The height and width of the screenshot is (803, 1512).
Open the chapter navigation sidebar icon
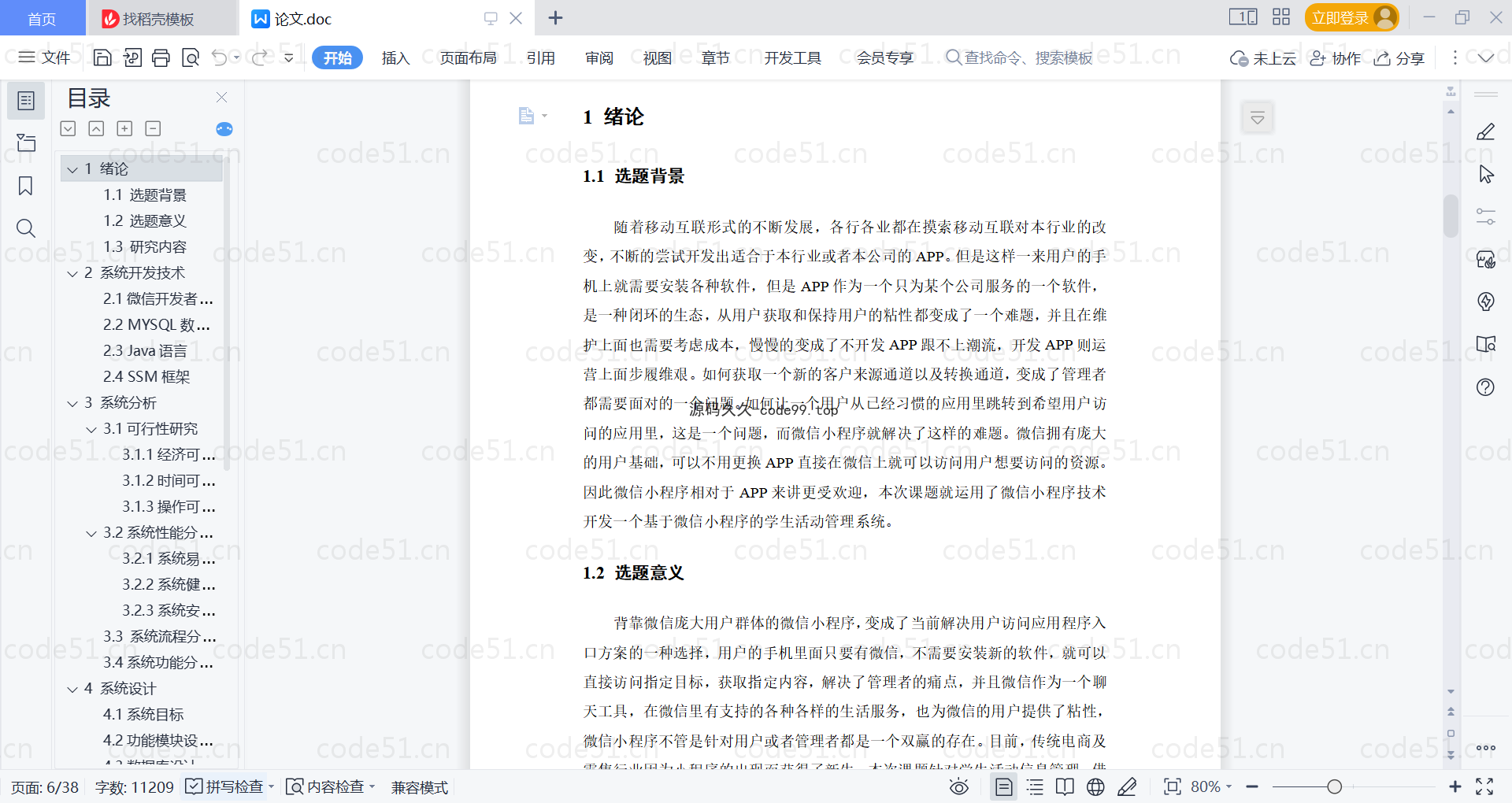pyautogui.click(x=26, y=142)
